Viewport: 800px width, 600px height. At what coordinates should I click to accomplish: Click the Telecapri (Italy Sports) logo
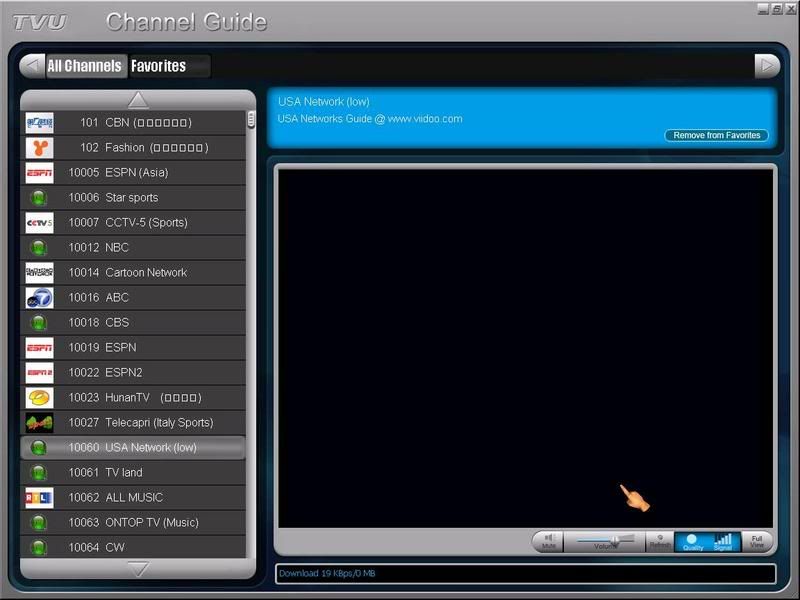[39, 422]
